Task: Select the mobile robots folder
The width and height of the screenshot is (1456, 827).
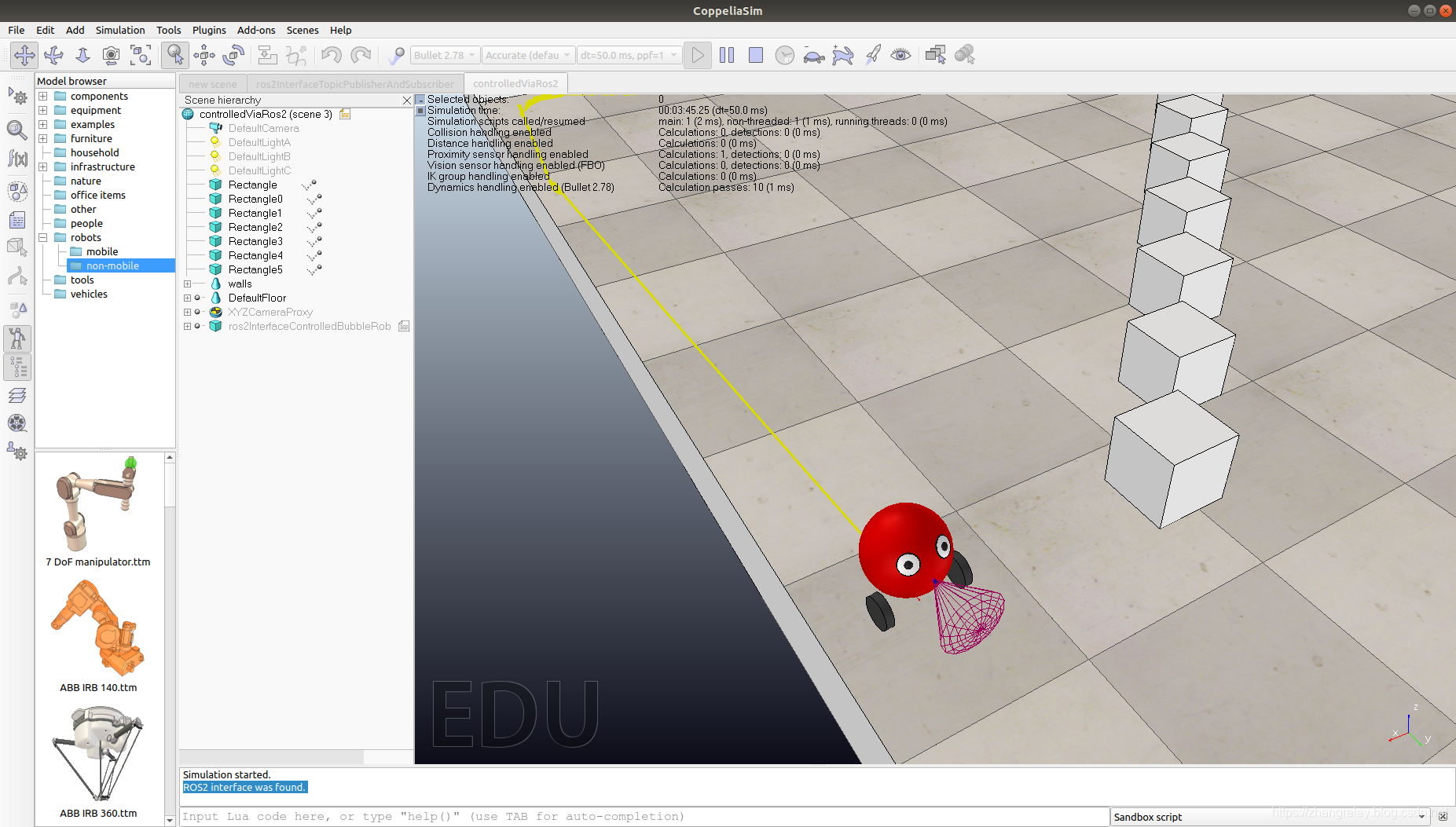Action: click(x=102, y=252)
